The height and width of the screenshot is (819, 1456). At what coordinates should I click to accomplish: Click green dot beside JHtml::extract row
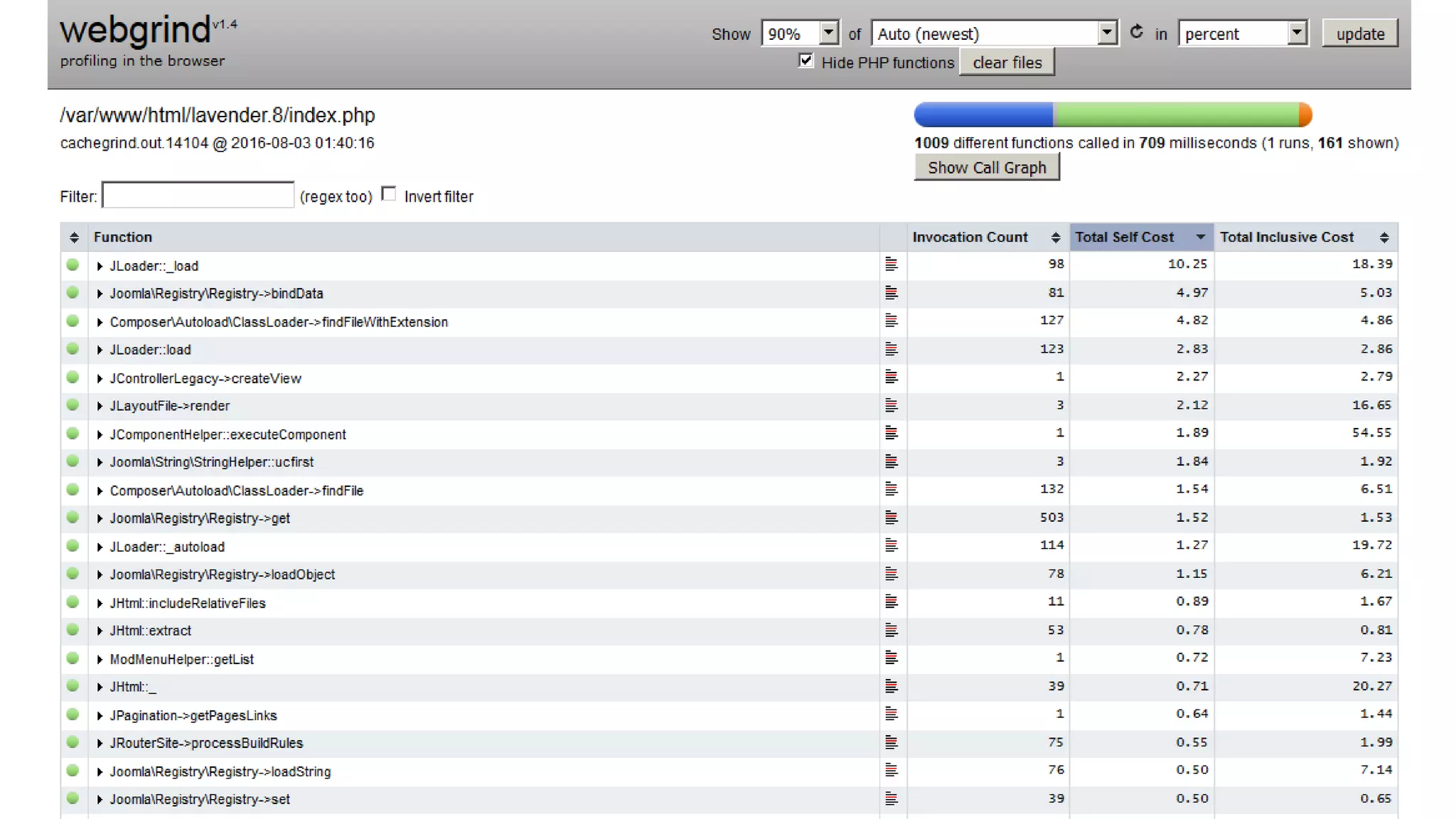(73, 630)
